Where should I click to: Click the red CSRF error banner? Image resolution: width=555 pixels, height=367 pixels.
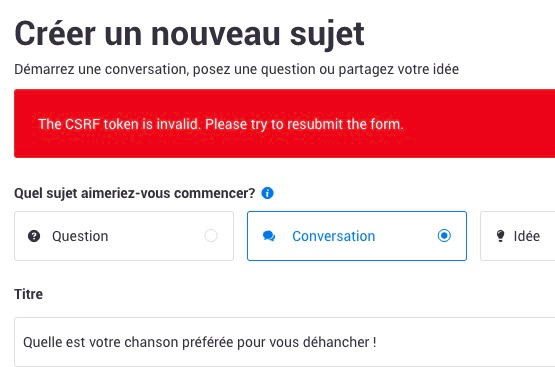click(285, 124)
